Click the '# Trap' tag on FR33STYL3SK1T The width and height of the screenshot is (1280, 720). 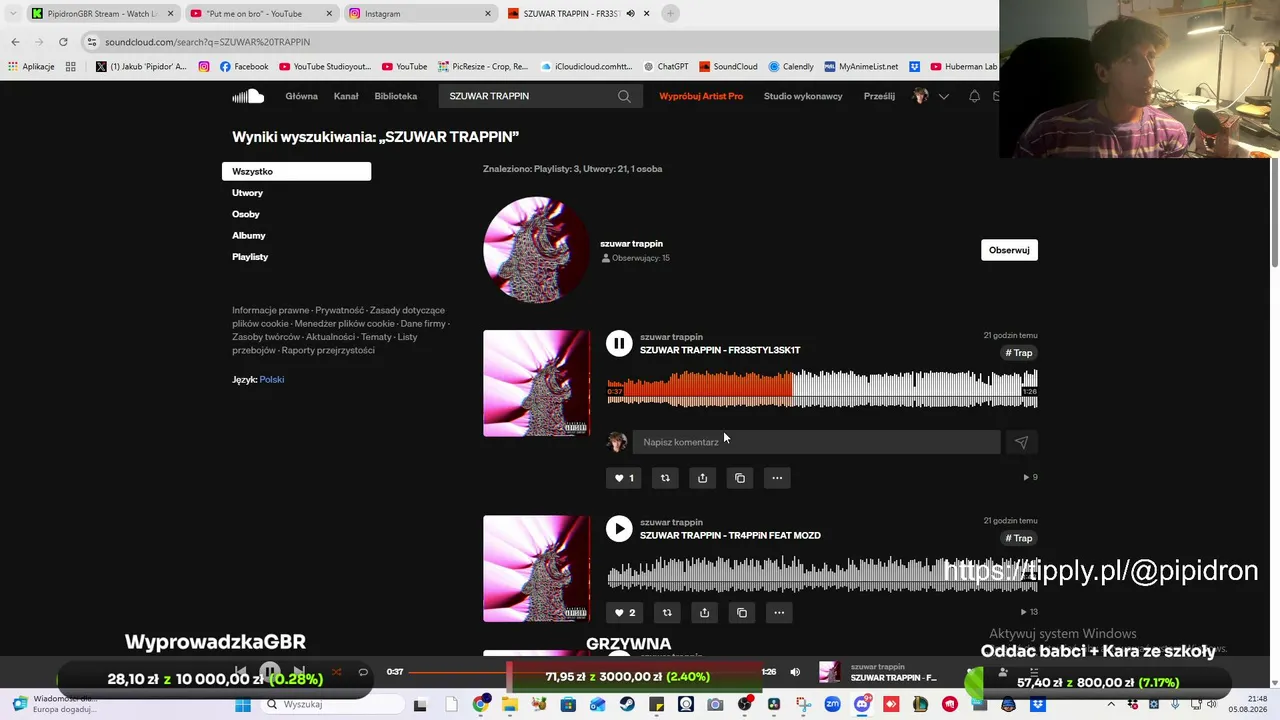[1019, 353]
